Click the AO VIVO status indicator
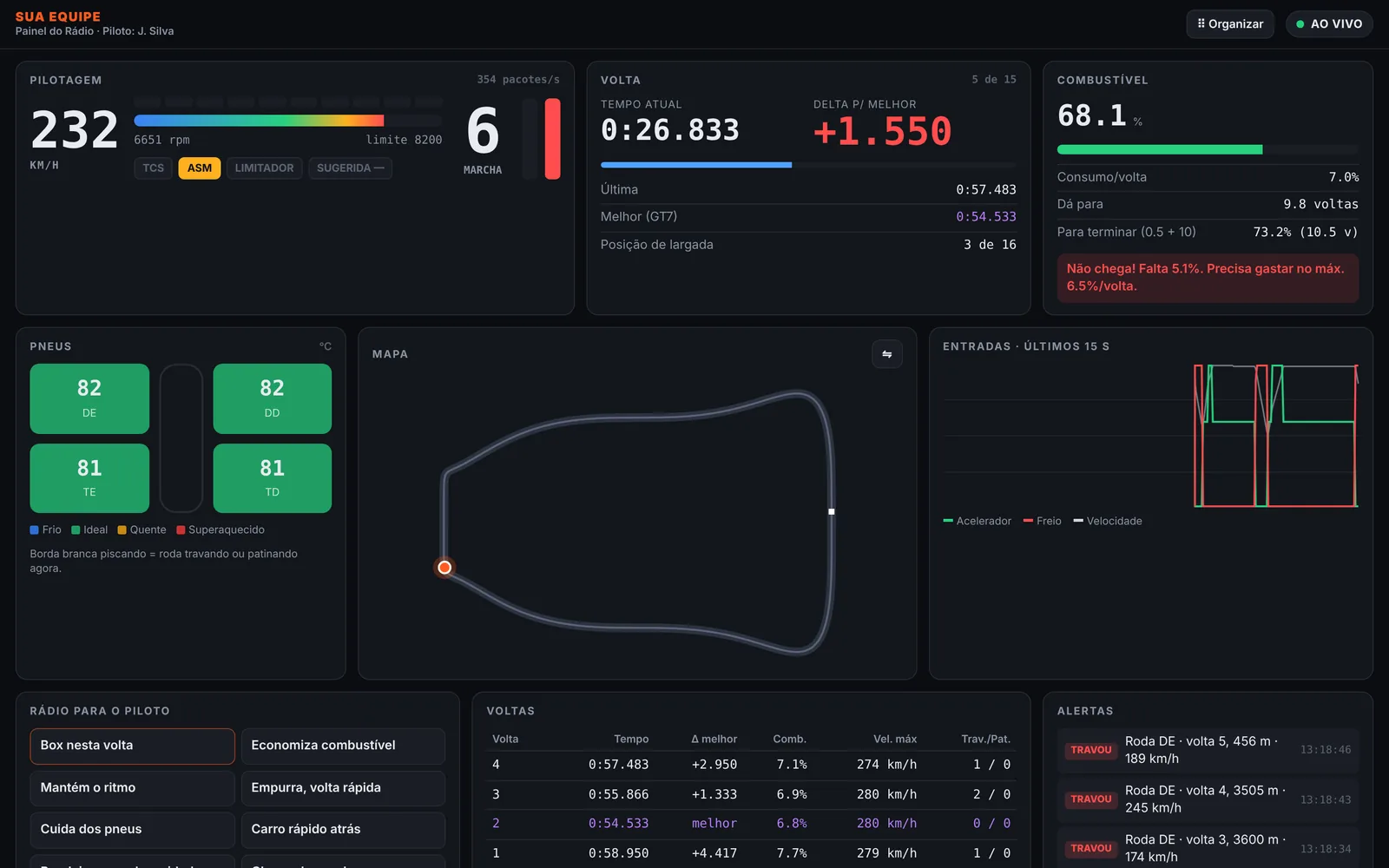Screen dimensions: 1389x868 [x=1329, y=24]
